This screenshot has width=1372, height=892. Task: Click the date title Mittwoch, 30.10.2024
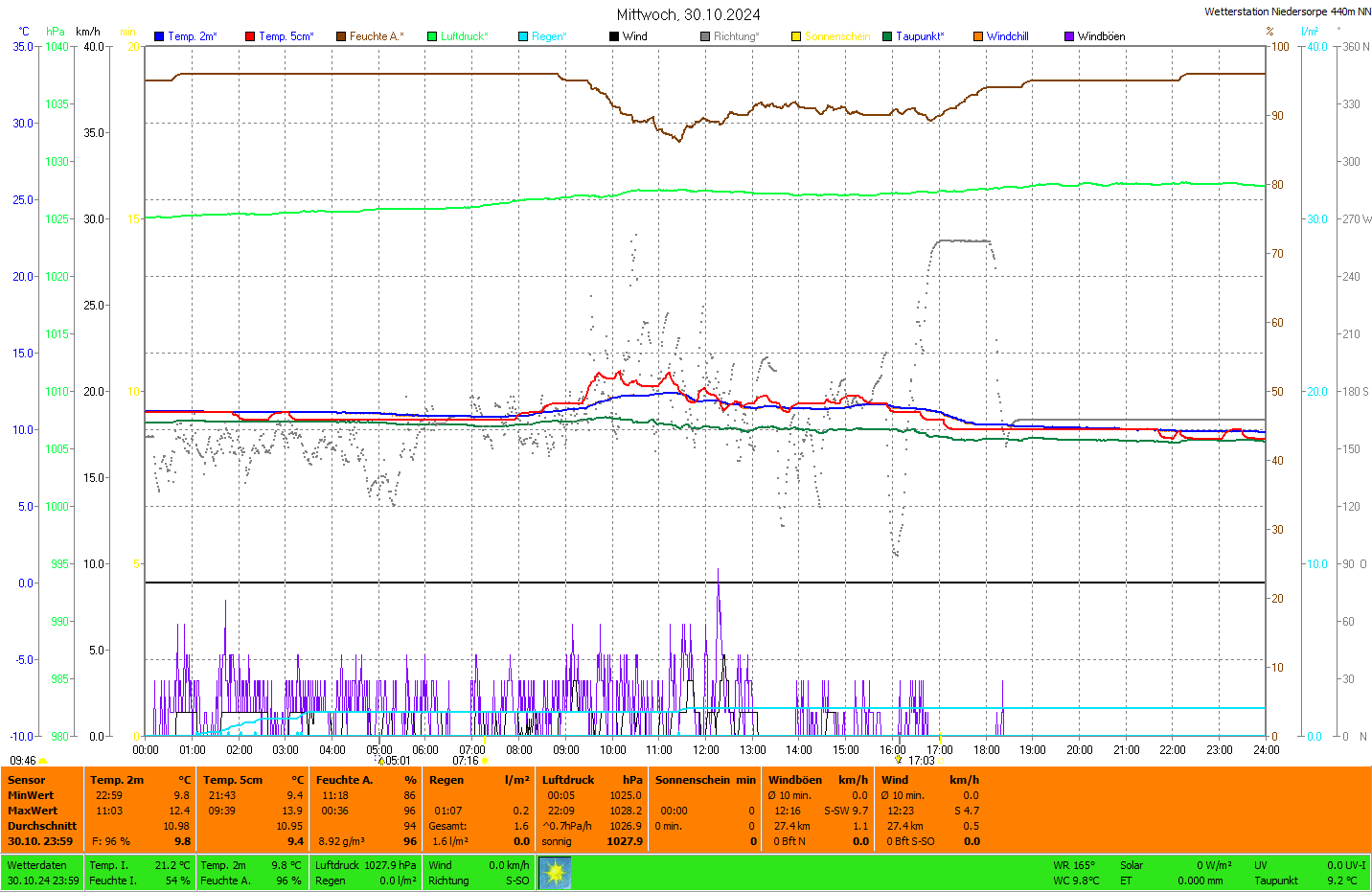(x=688, y=14)
